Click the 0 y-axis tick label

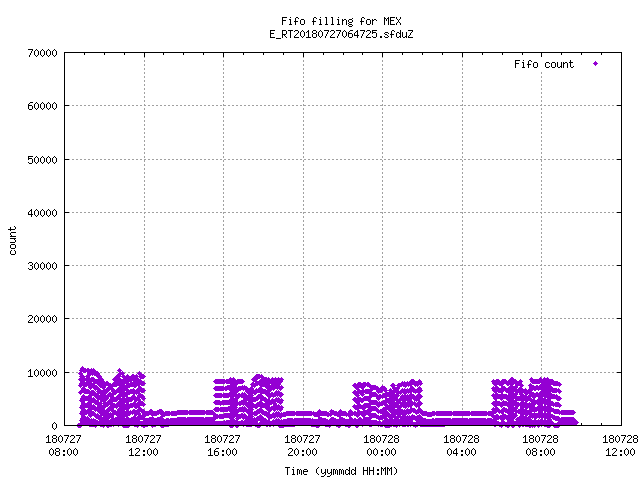tap(54, 426)
